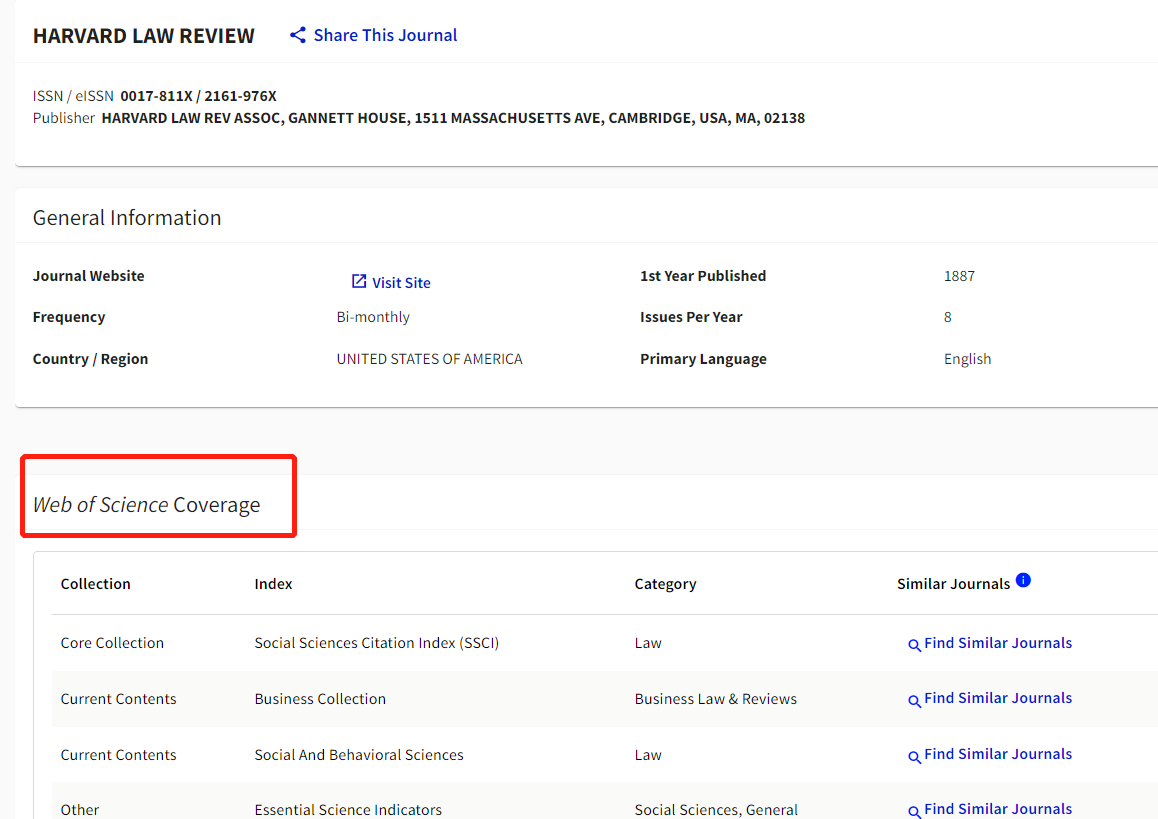Click the Social And Behavioral Sciences index cell
Viewport: 1158px width, 819px height.
(359, 755)
